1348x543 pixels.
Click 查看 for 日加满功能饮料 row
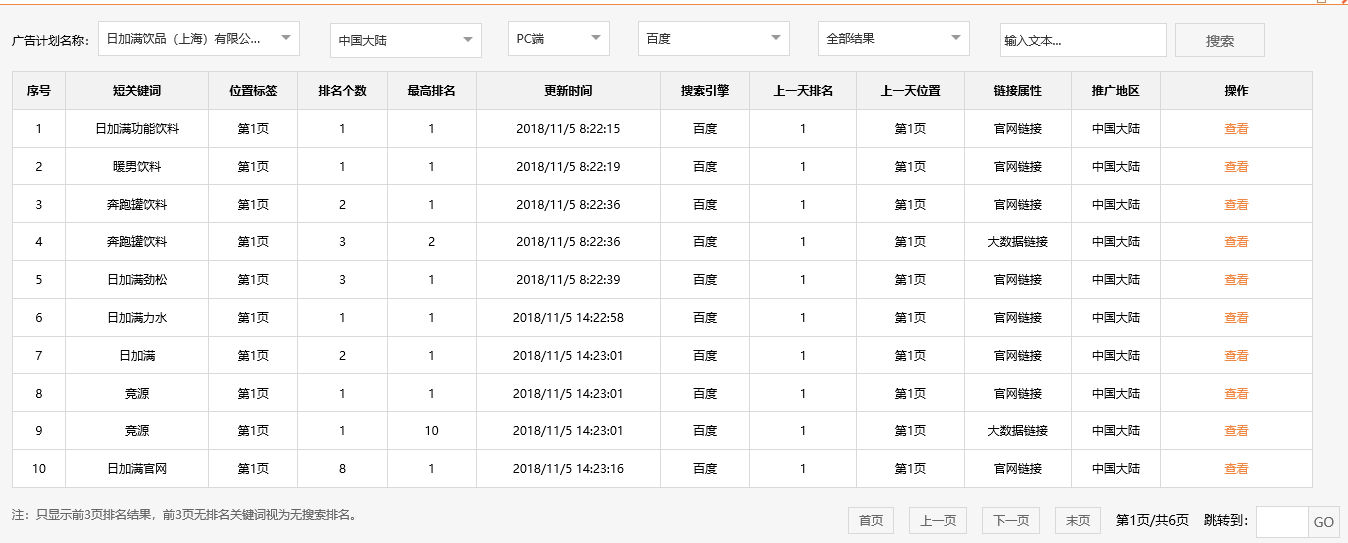pos(1236,129)
